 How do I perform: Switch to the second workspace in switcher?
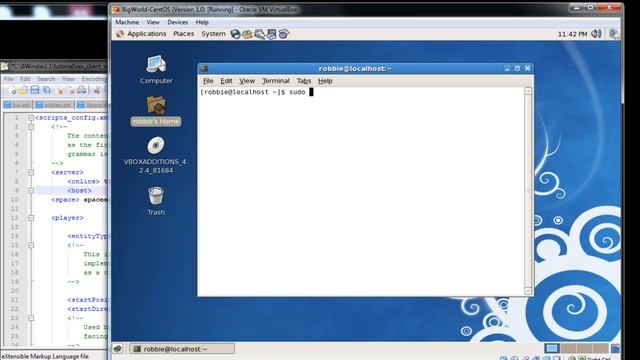pyautogui.click(x=568, y=348)
